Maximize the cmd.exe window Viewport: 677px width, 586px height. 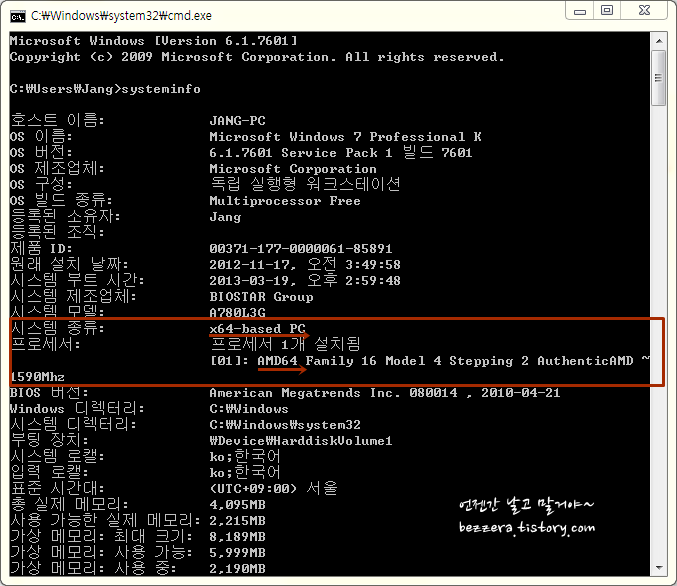point(606,10)
